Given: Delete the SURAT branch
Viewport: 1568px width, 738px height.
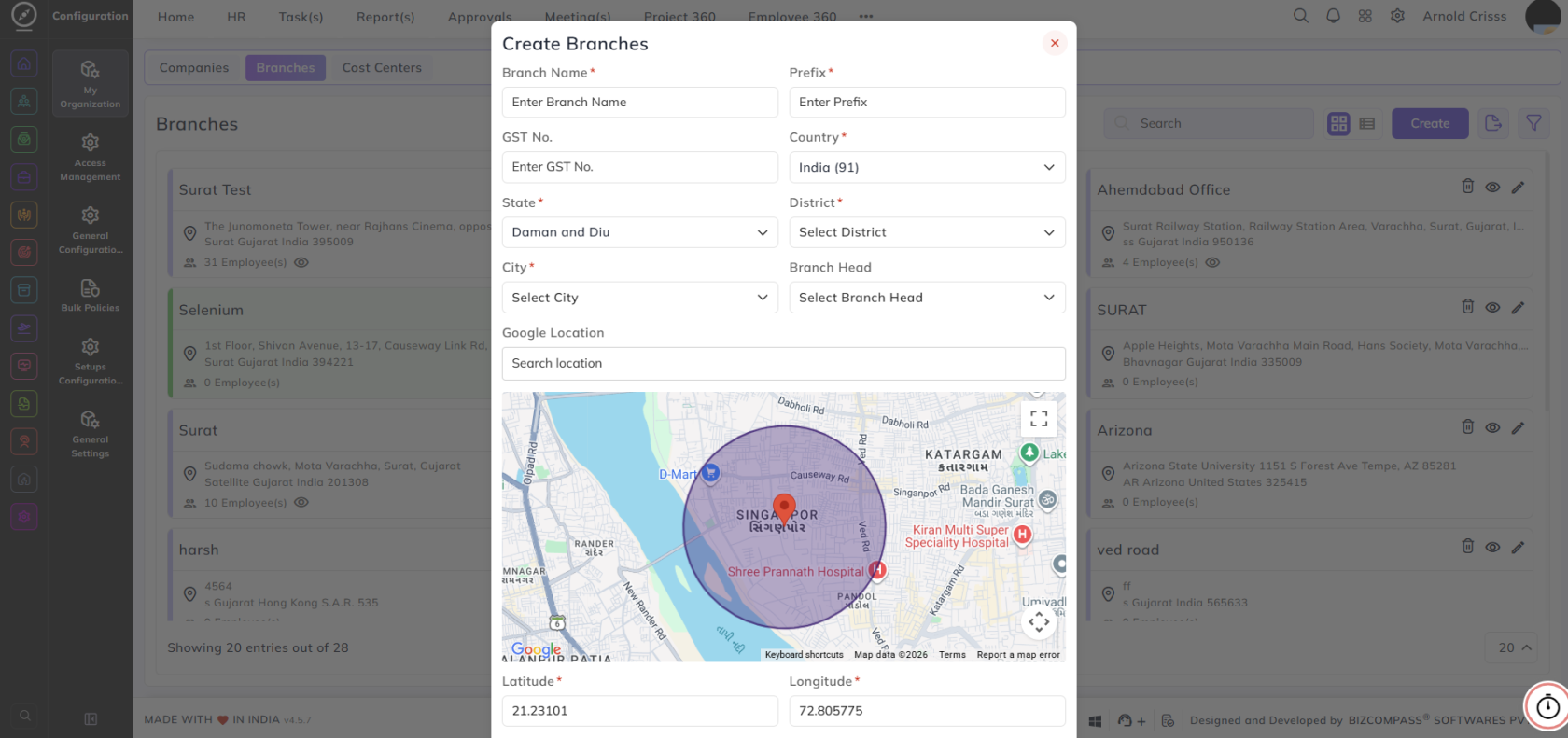Looking at the screenshot, I should point(1467,307).
